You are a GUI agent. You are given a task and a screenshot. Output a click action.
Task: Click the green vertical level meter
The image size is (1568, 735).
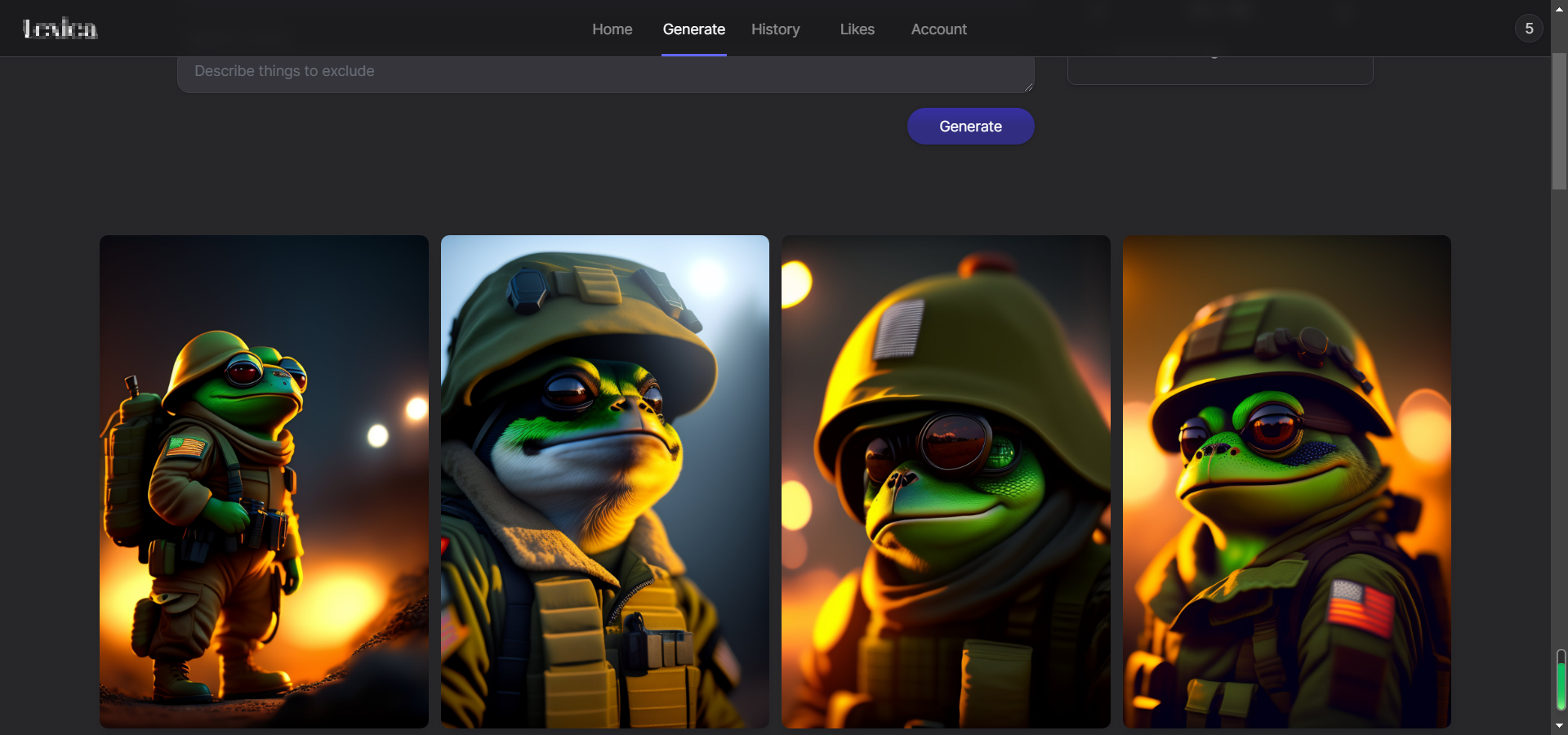pyautogui.click(x=1561, y=682)
